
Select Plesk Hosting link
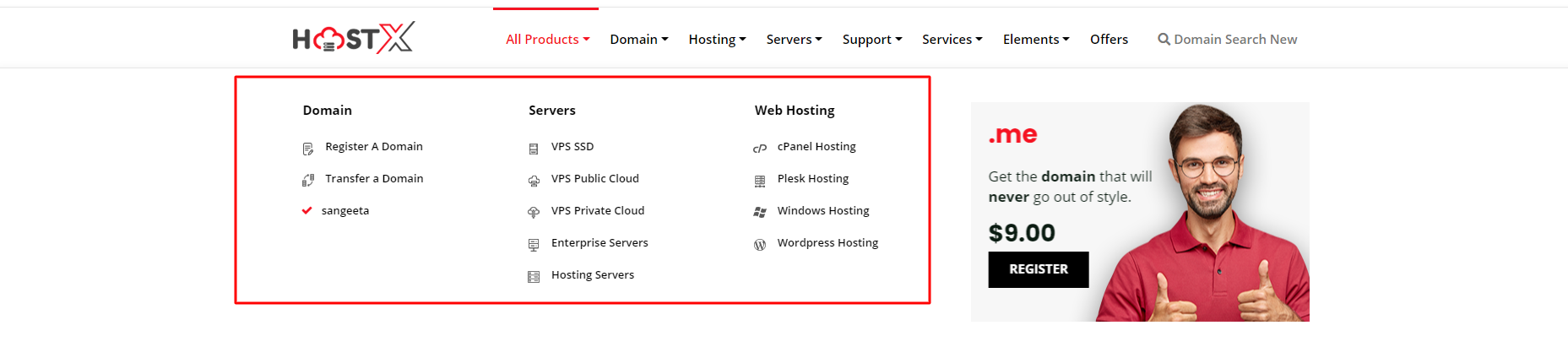pyautogui.click(x=813, y=178)
